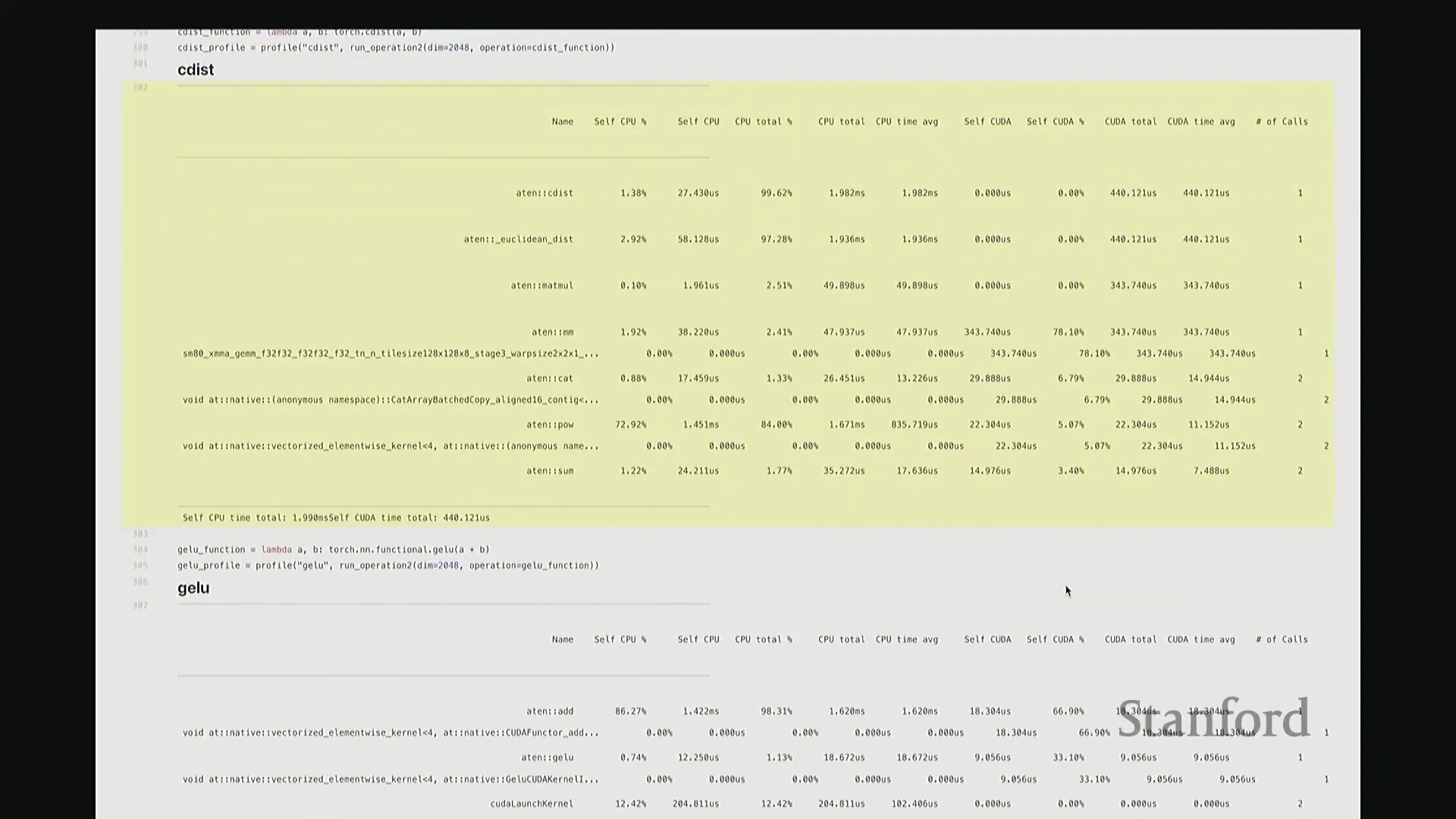
Task: Click the aten::pow entry in cdist table
Action: (x=550, y=425)
